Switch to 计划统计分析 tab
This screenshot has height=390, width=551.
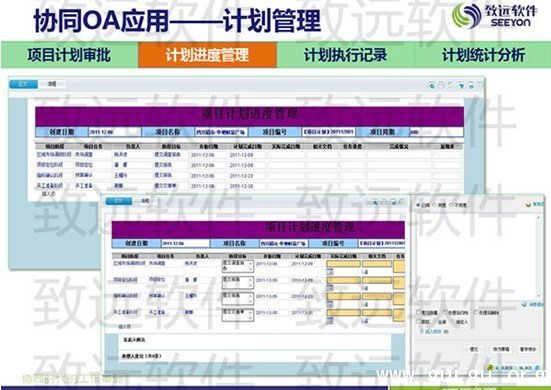(x=483, y=55)
